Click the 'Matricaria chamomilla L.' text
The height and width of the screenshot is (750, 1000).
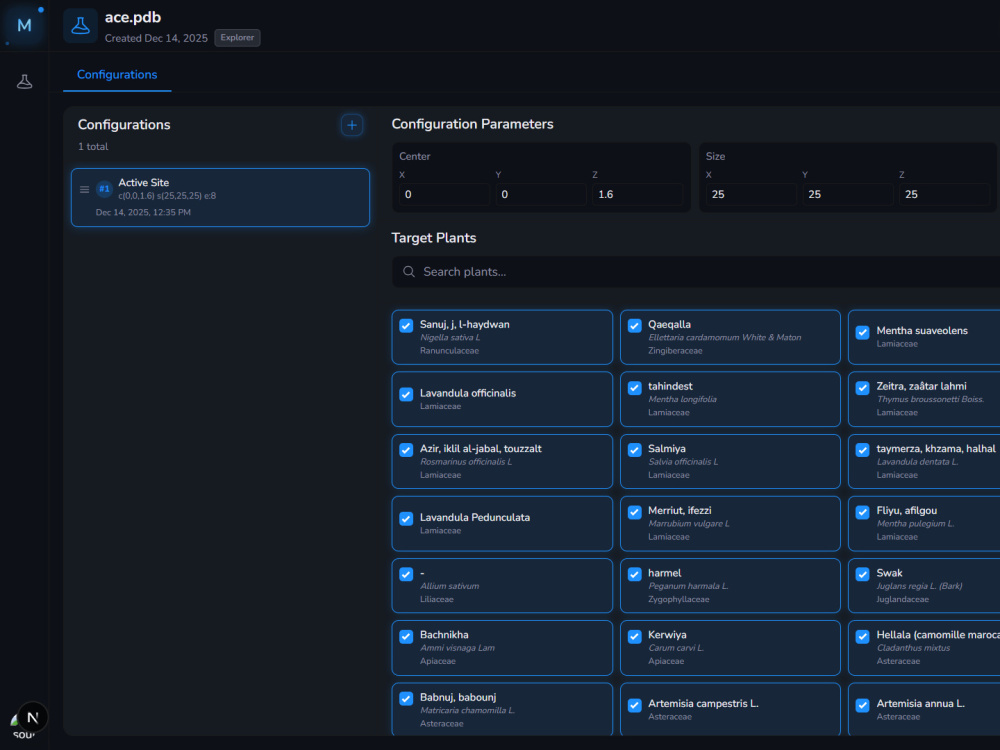(x=467, y=710)
